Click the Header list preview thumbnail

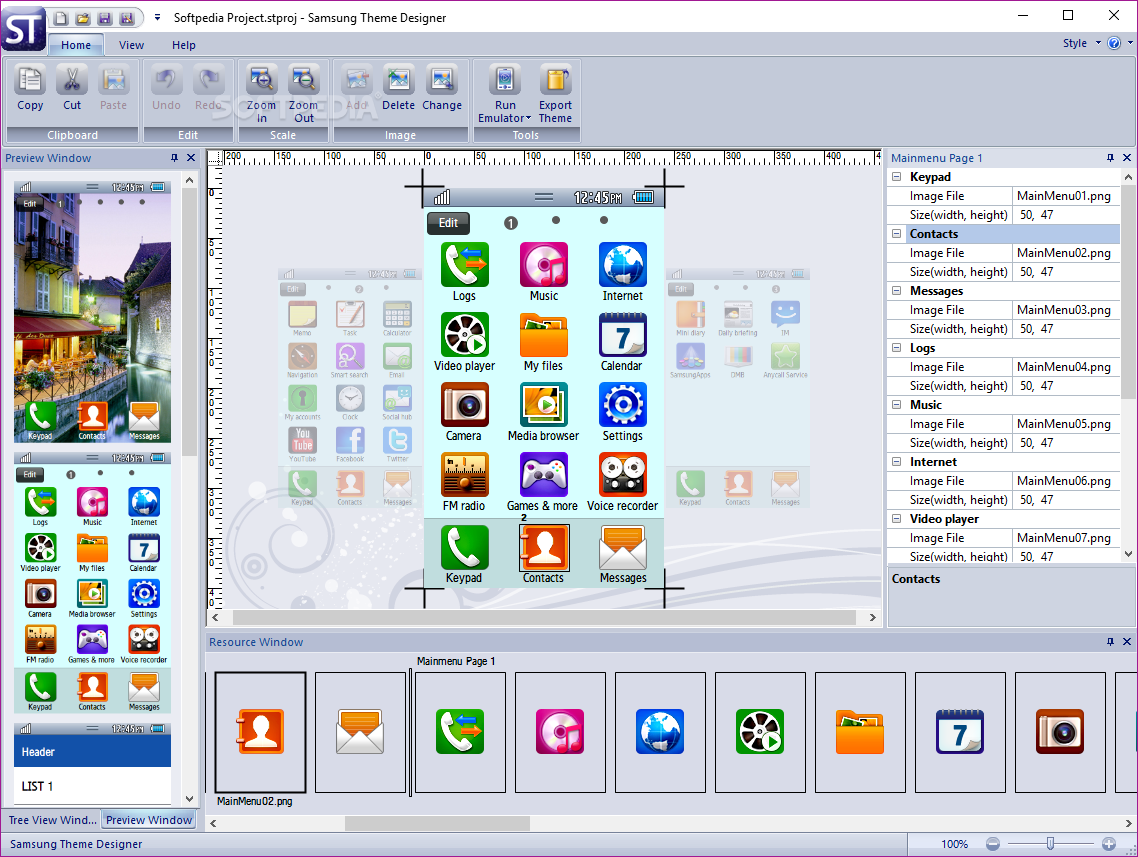[92, 762]
